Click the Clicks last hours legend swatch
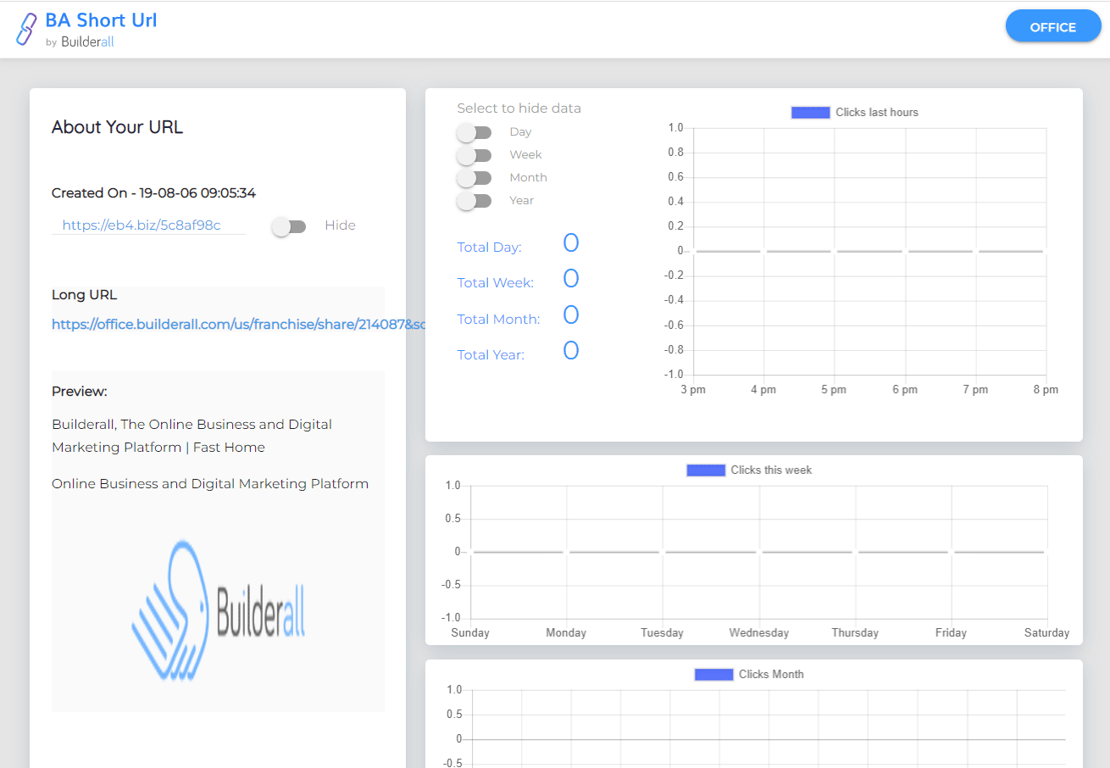The height and width of the screenshot is (768, 1110). click(x=811, y=113)
